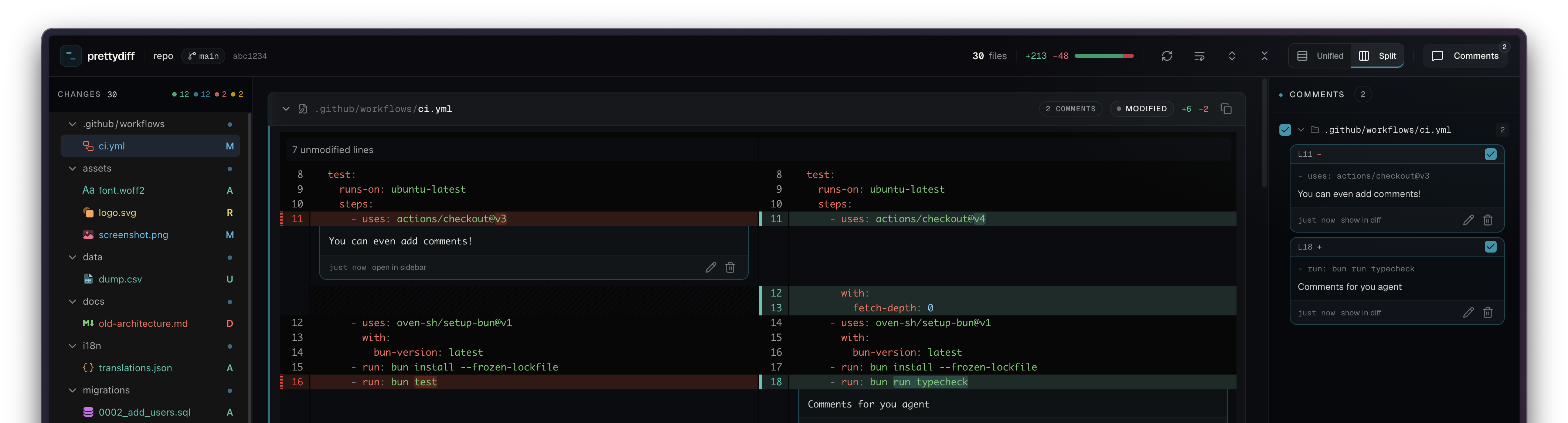Screen dimensions: 1568x423
Task: Edit the L18 sidebar comment
Action: 1468,313
